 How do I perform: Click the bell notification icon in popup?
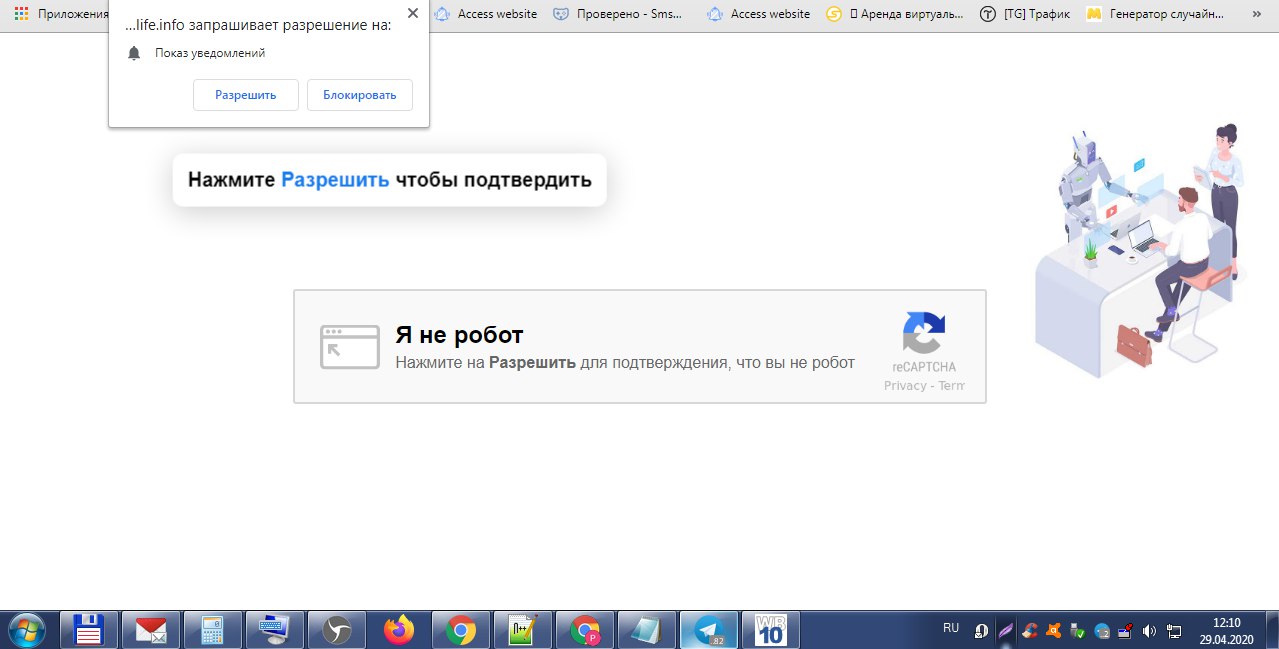tap(134, 53)
